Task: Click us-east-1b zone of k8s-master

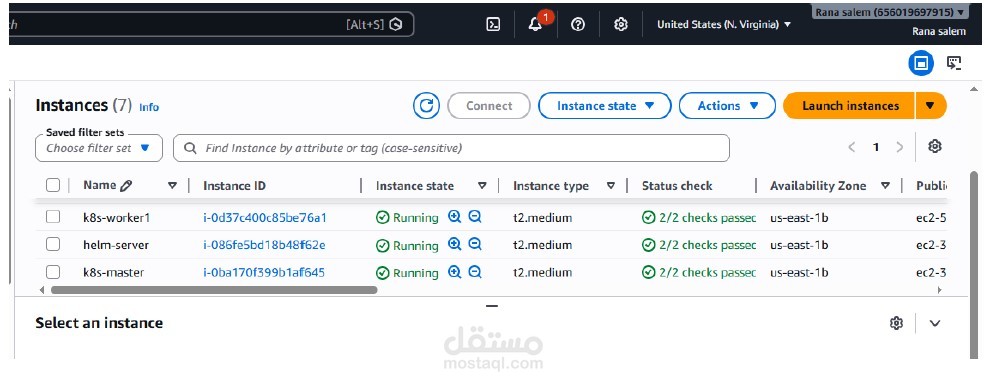Action: click(x=799, y=273)
